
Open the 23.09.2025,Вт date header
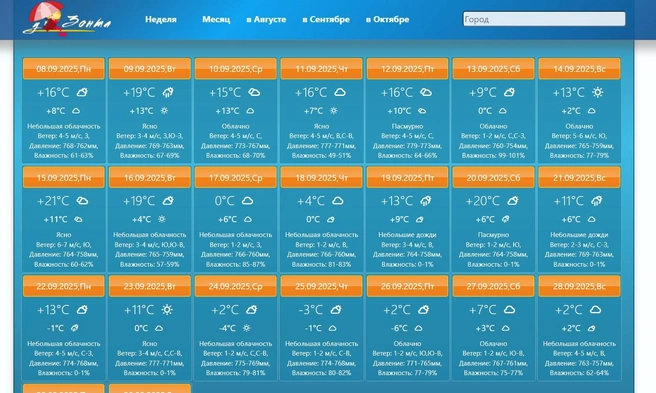click(150, 286)
